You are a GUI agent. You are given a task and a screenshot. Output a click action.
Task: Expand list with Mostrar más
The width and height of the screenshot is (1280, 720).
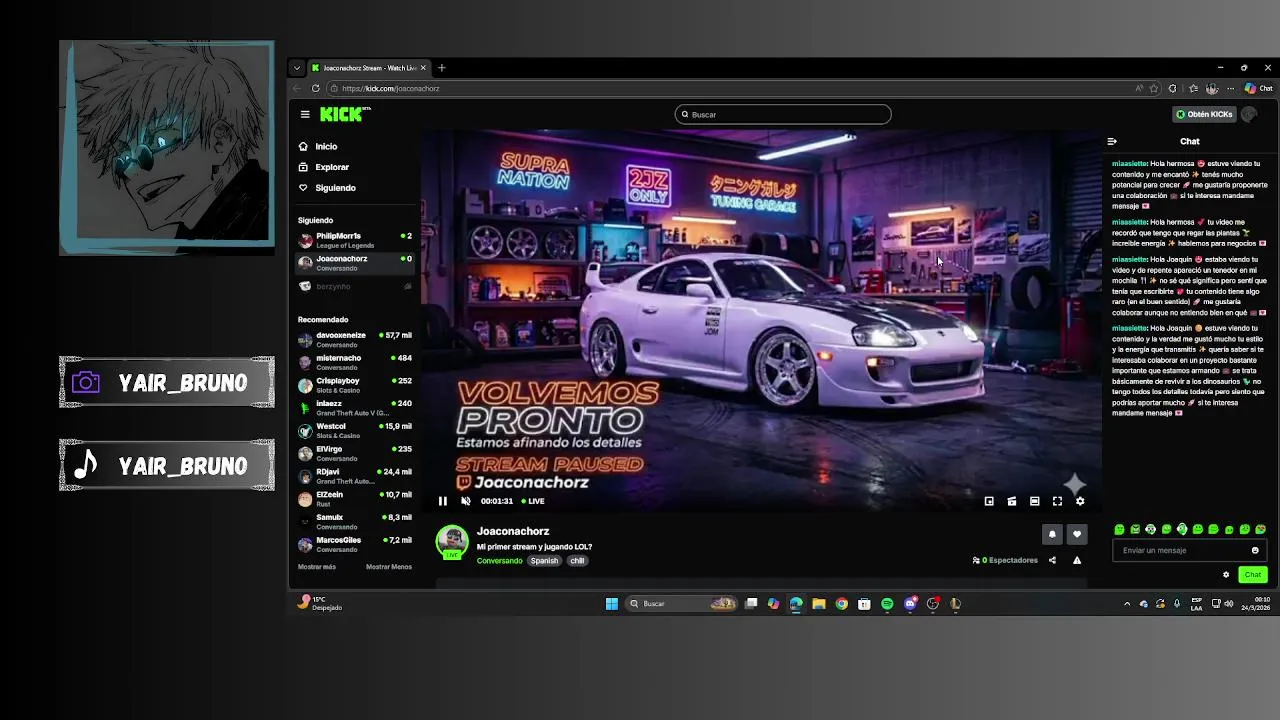(317, 567)
